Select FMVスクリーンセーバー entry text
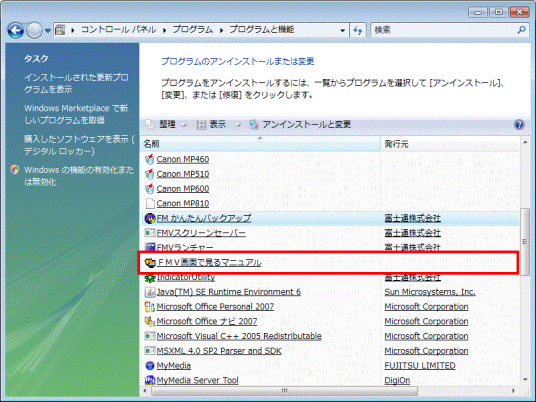The width and height of the screenshot is (536, 402). 201,233
